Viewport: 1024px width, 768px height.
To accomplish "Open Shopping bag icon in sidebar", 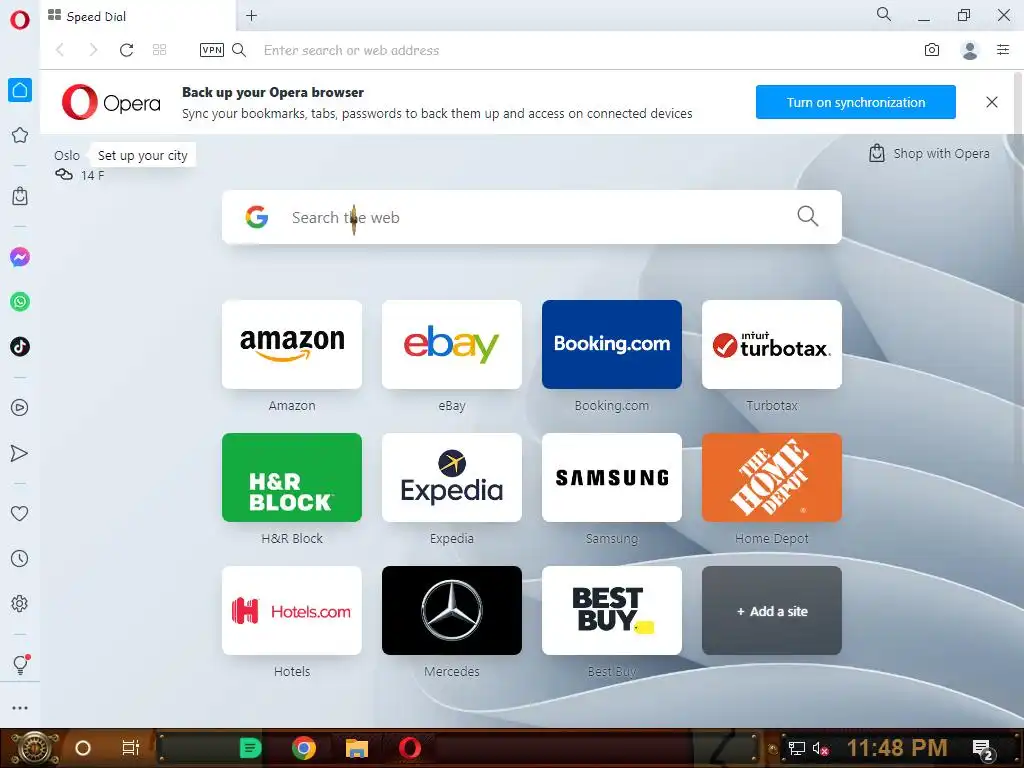I will pyautogui.click(x=20, y=196).
